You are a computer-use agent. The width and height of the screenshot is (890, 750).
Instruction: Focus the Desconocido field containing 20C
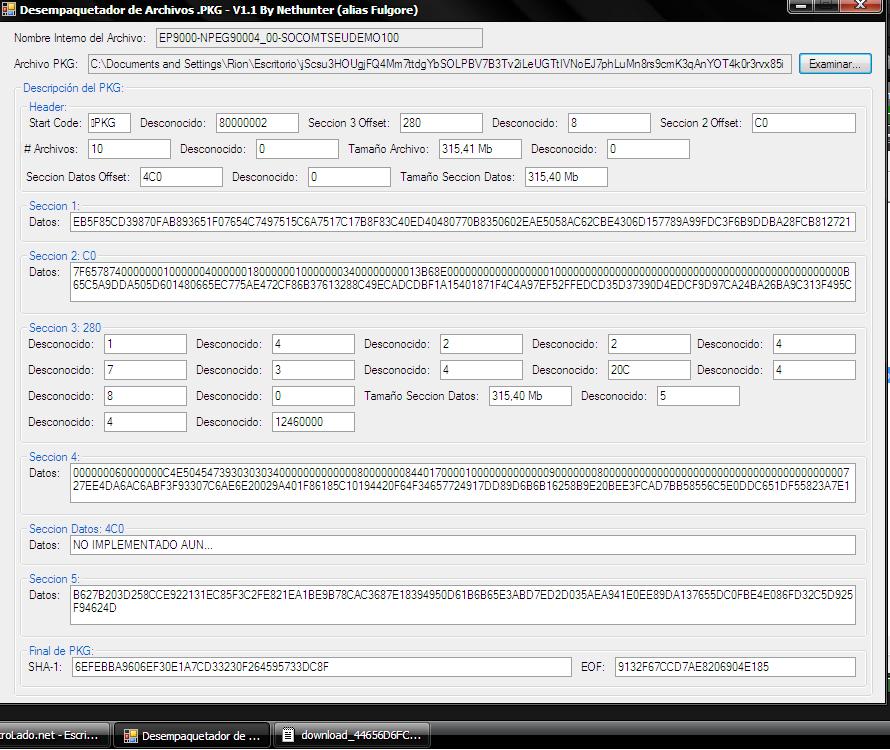pos(649,370)
